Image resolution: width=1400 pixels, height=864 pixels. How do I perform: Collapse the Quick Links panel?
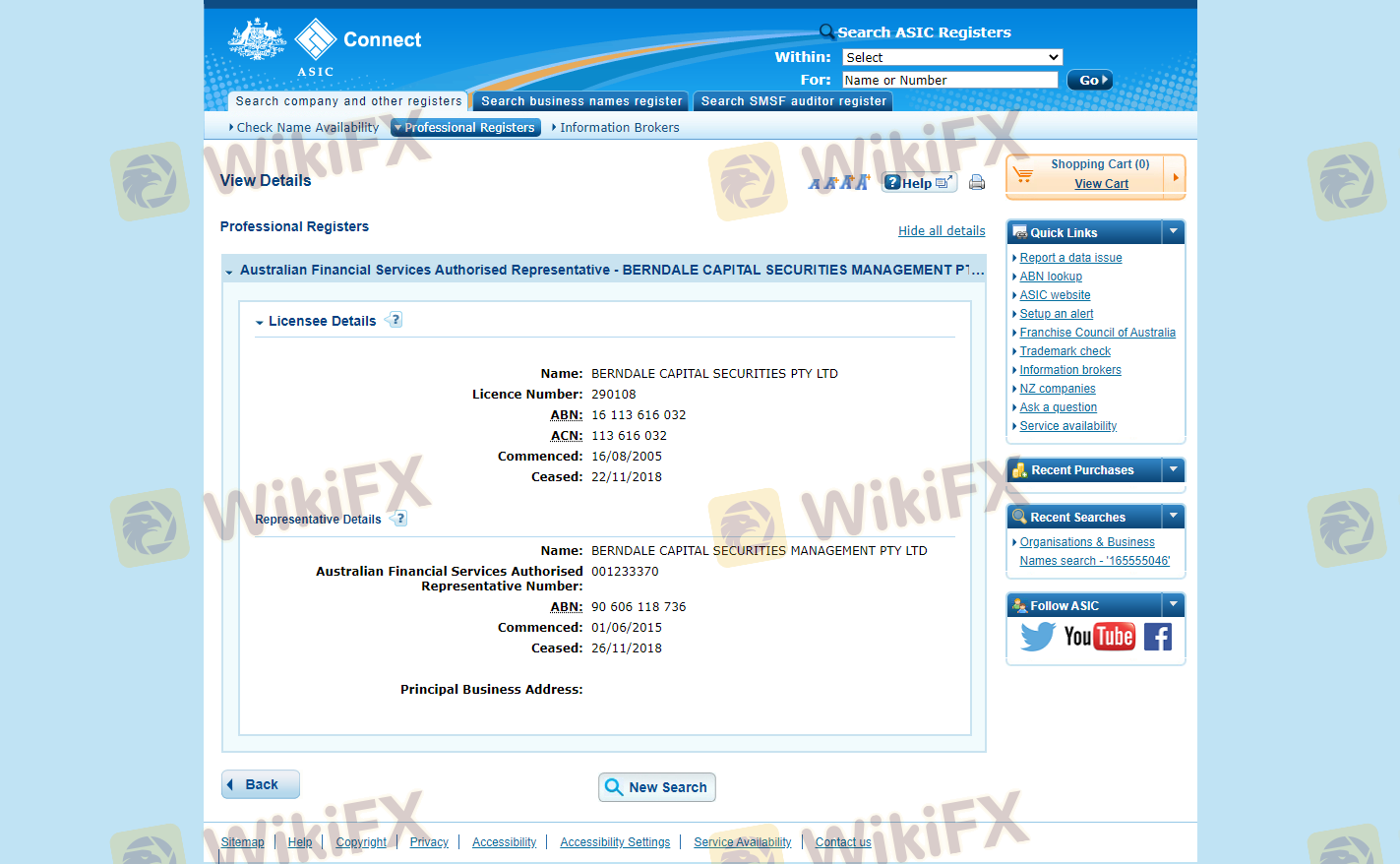pos(1173,232)
